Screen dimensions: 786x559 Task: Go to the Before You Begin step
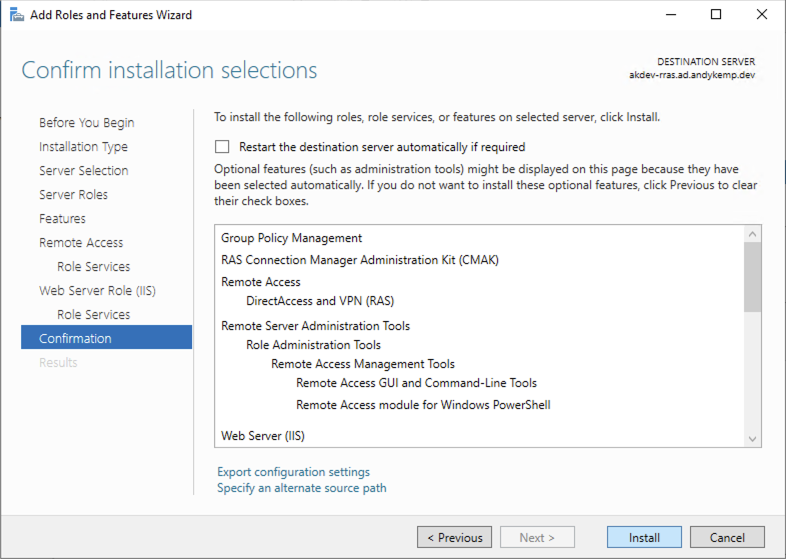(x=87, y=123)
